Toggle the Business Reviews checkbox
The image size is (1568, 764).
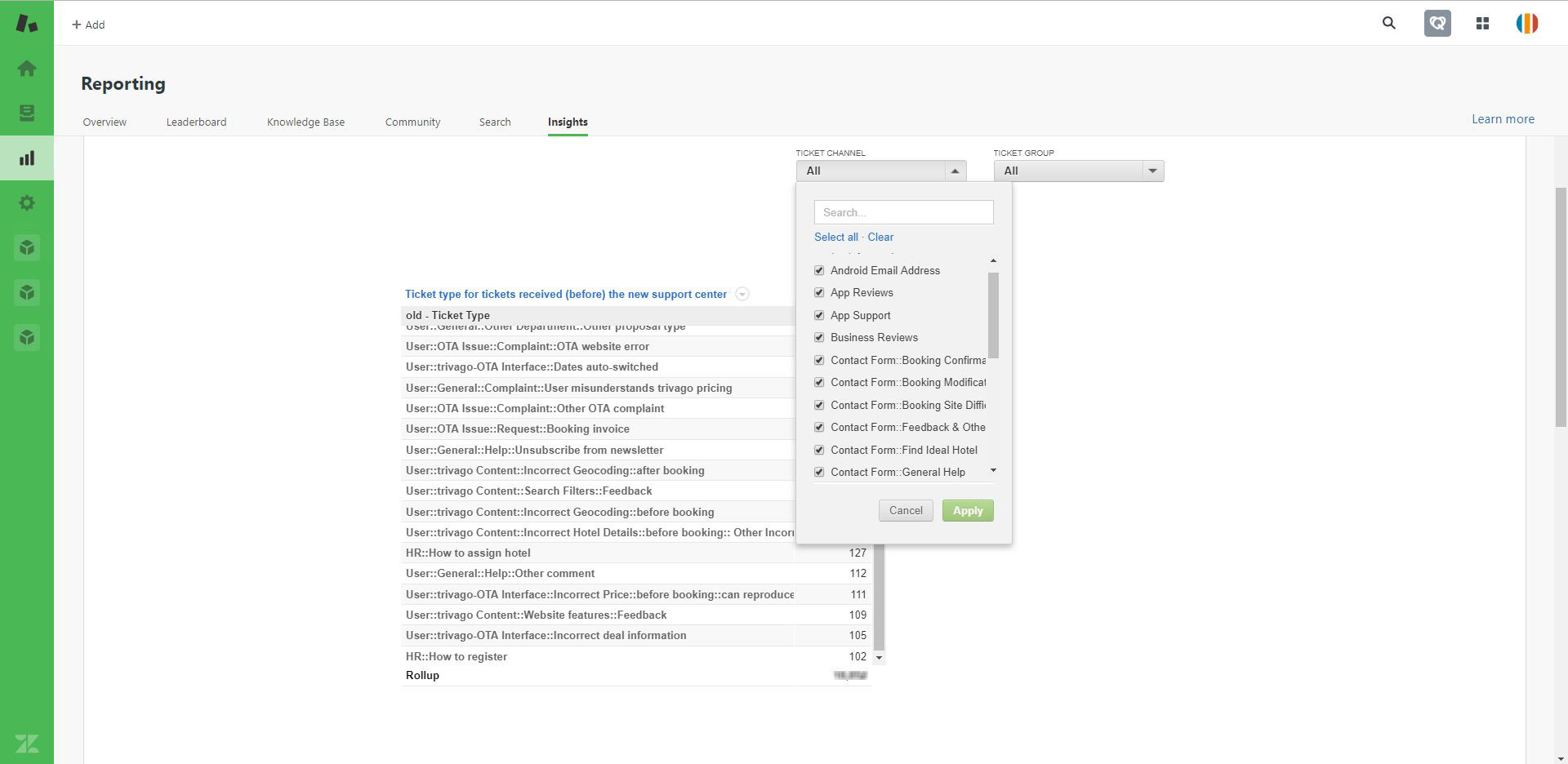point(819,338)
